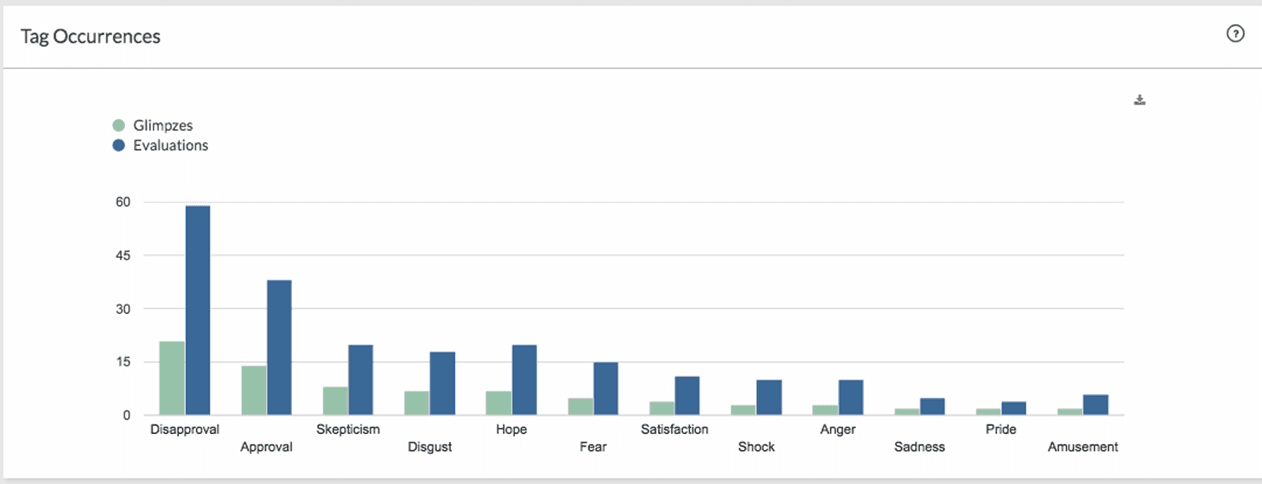Click the Tag Occurrences panel title

(91, 37)
